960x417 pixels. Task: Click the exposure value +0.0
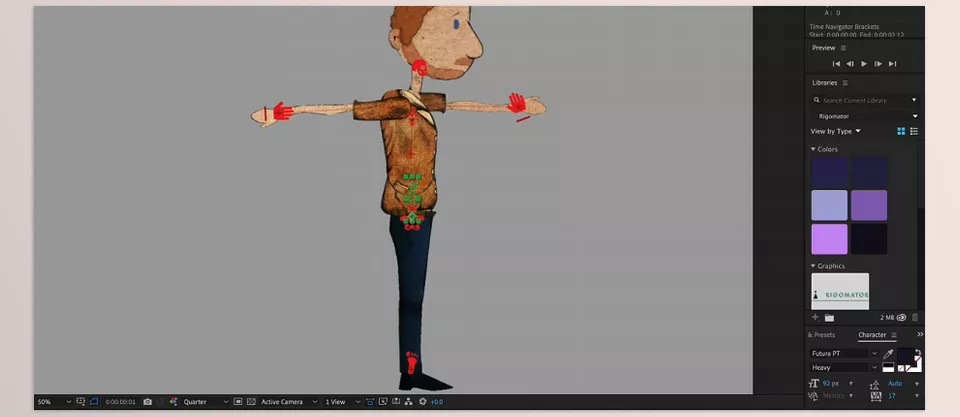pyautogui.click(x=437, y=402)
